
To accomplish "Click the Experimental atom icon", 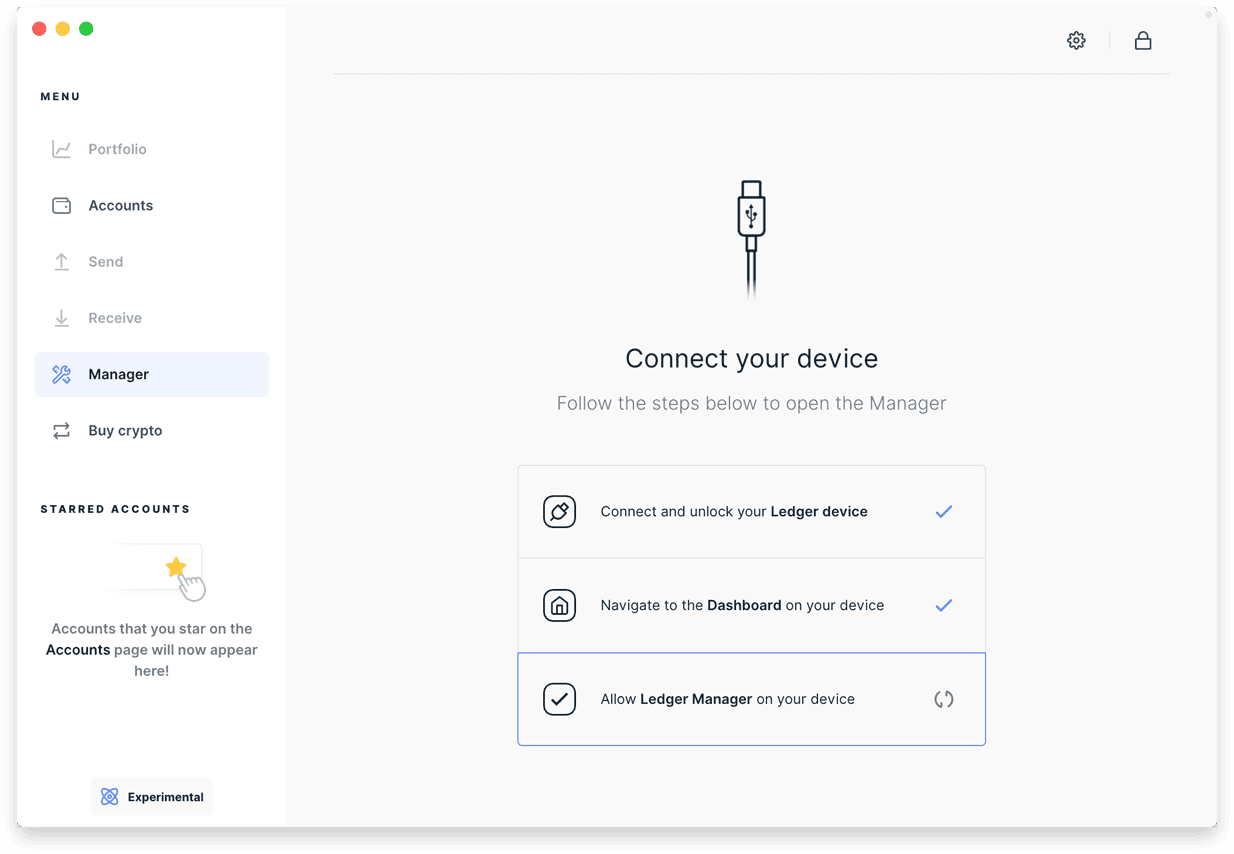I will [x=110, y=797].
